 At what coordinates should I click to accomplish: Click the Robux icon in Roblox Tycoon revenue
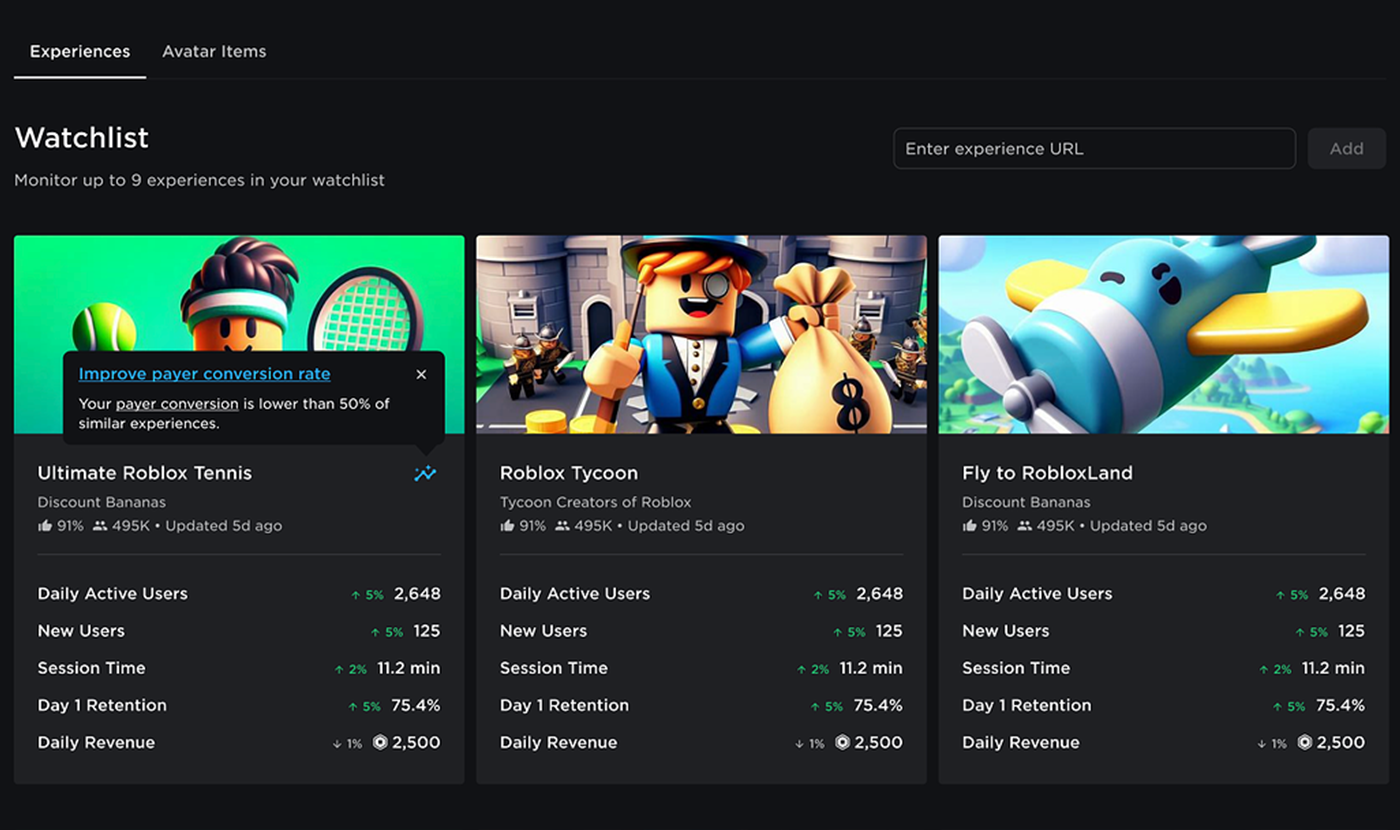[x=842, y=743]
